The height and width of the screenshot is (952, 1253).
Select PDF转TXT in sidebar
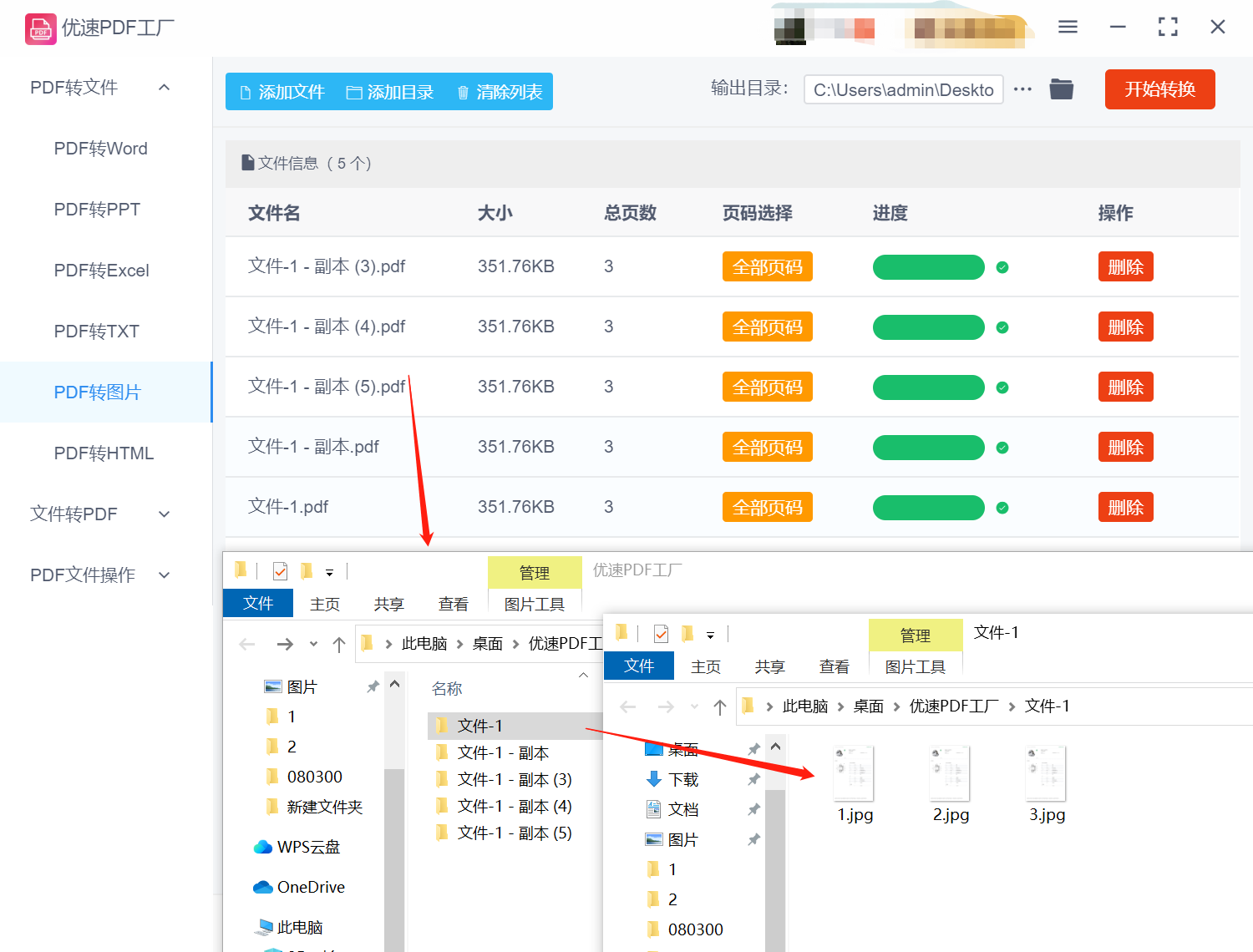point(96,332)
